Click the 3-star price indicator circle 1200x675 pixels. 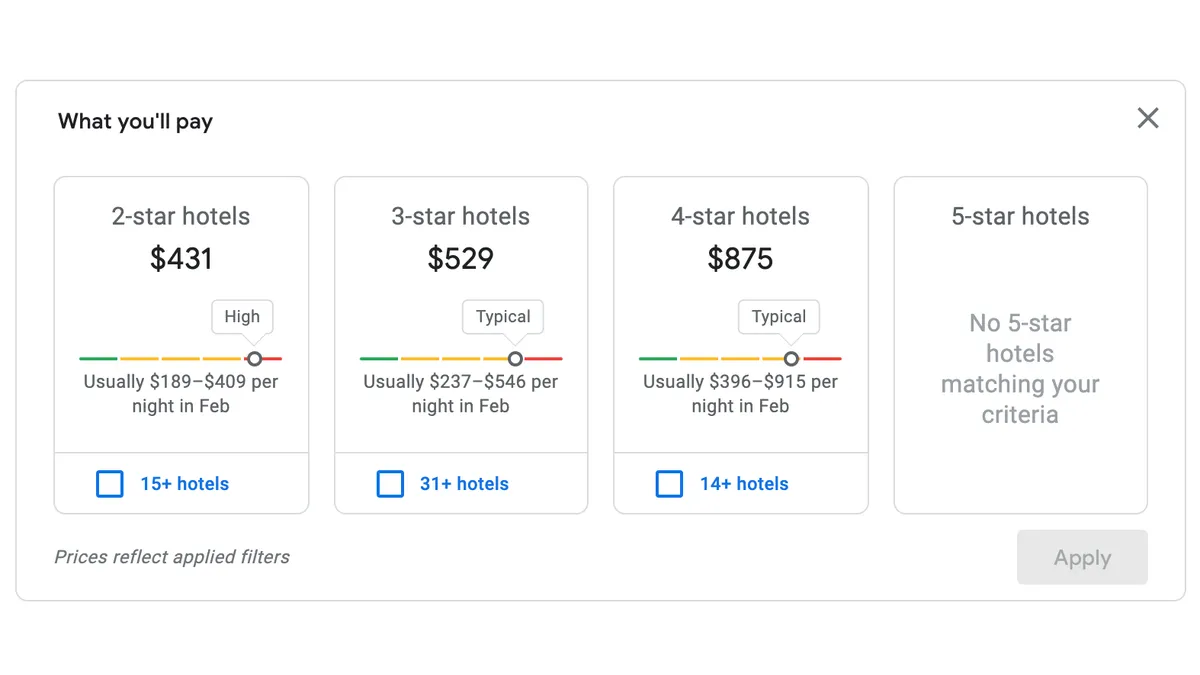[x=515, y=358]
